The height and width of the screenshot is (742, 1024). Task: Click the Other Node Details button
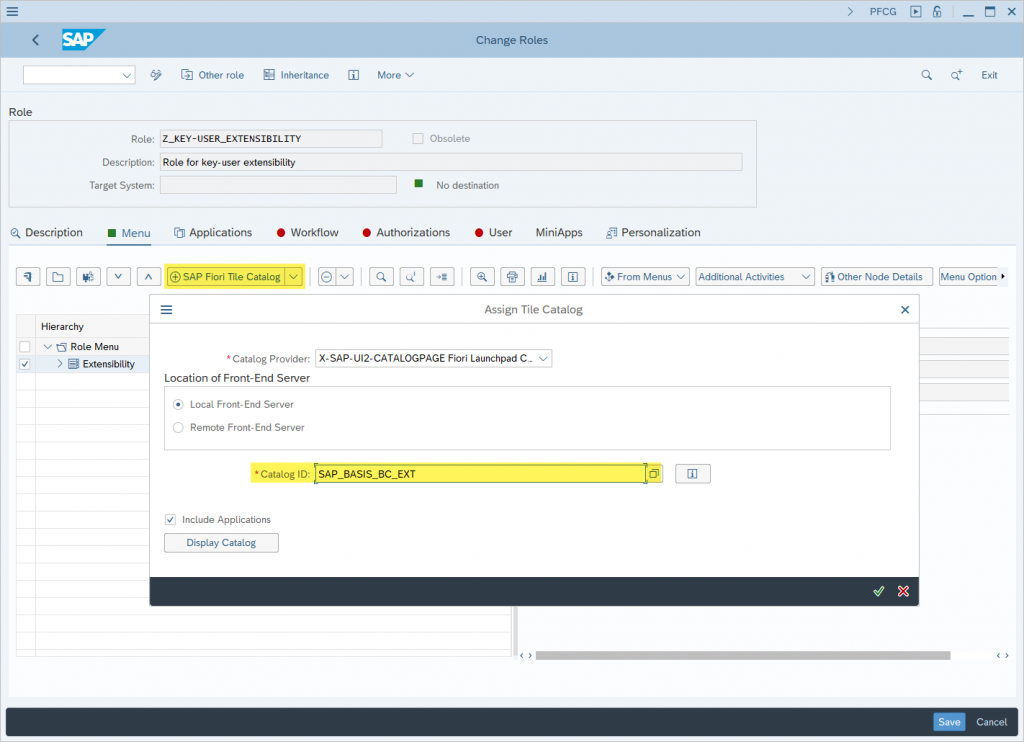(x=874, y=277)
